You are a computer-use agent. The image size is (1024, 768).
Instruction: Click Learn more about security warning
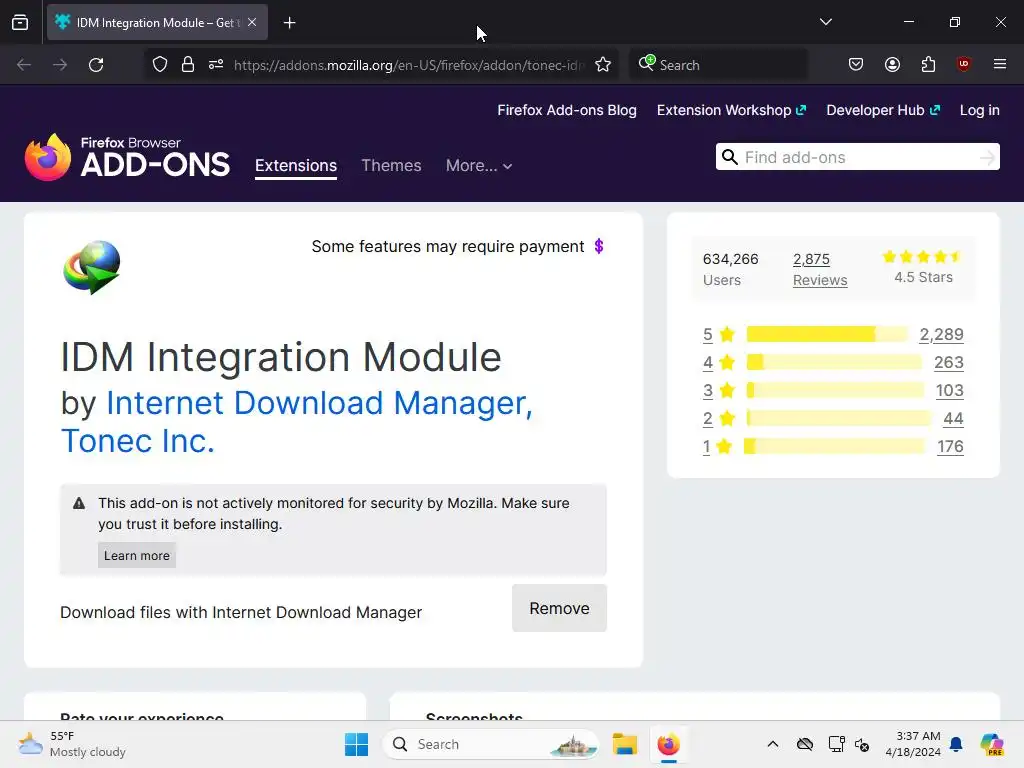(x=136, y=555)
